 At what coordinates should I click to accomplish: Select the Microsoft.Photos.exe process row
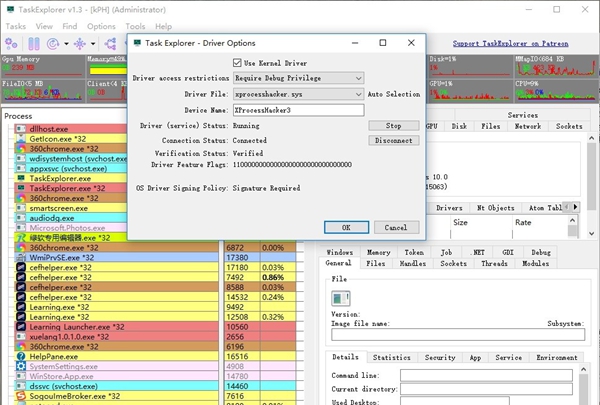(x=71, y=228)
